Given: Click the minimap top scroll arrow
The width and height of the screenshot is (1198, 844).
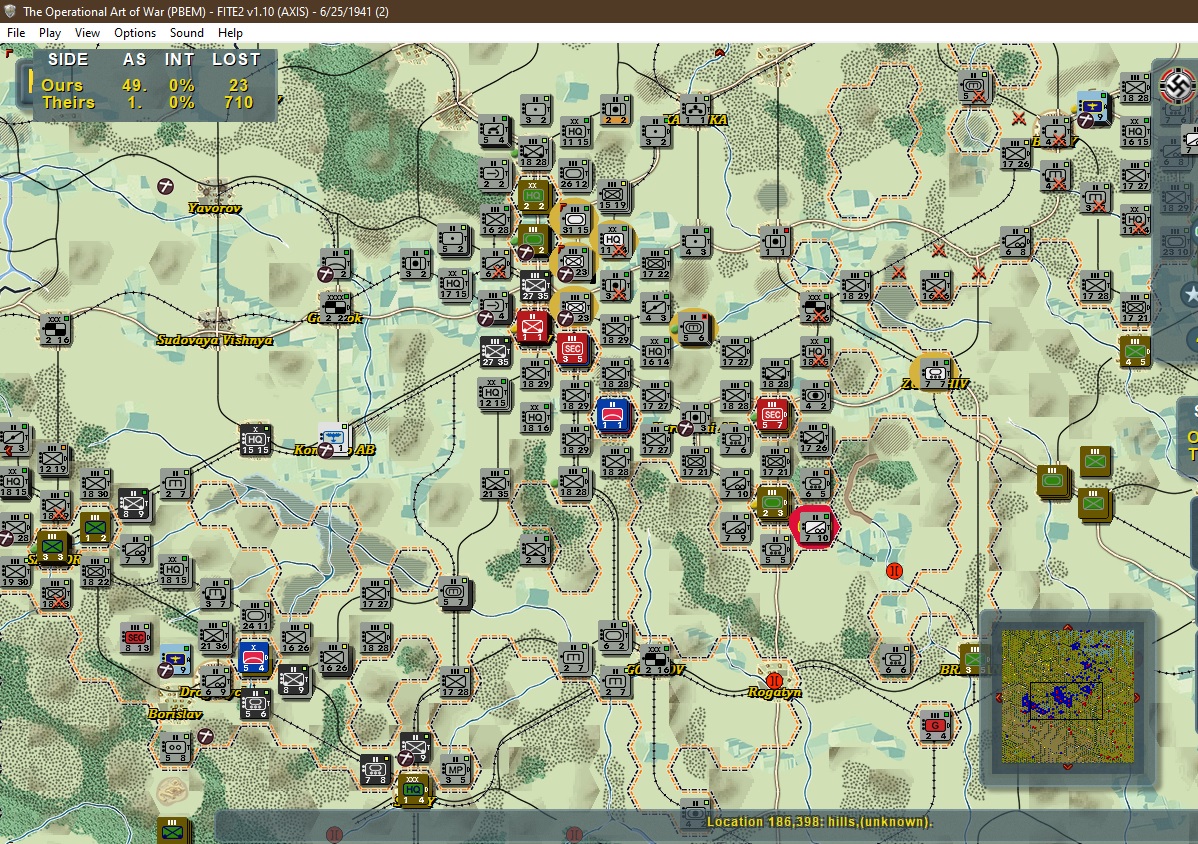Looking at the screenshot, I should [1067, 627].
